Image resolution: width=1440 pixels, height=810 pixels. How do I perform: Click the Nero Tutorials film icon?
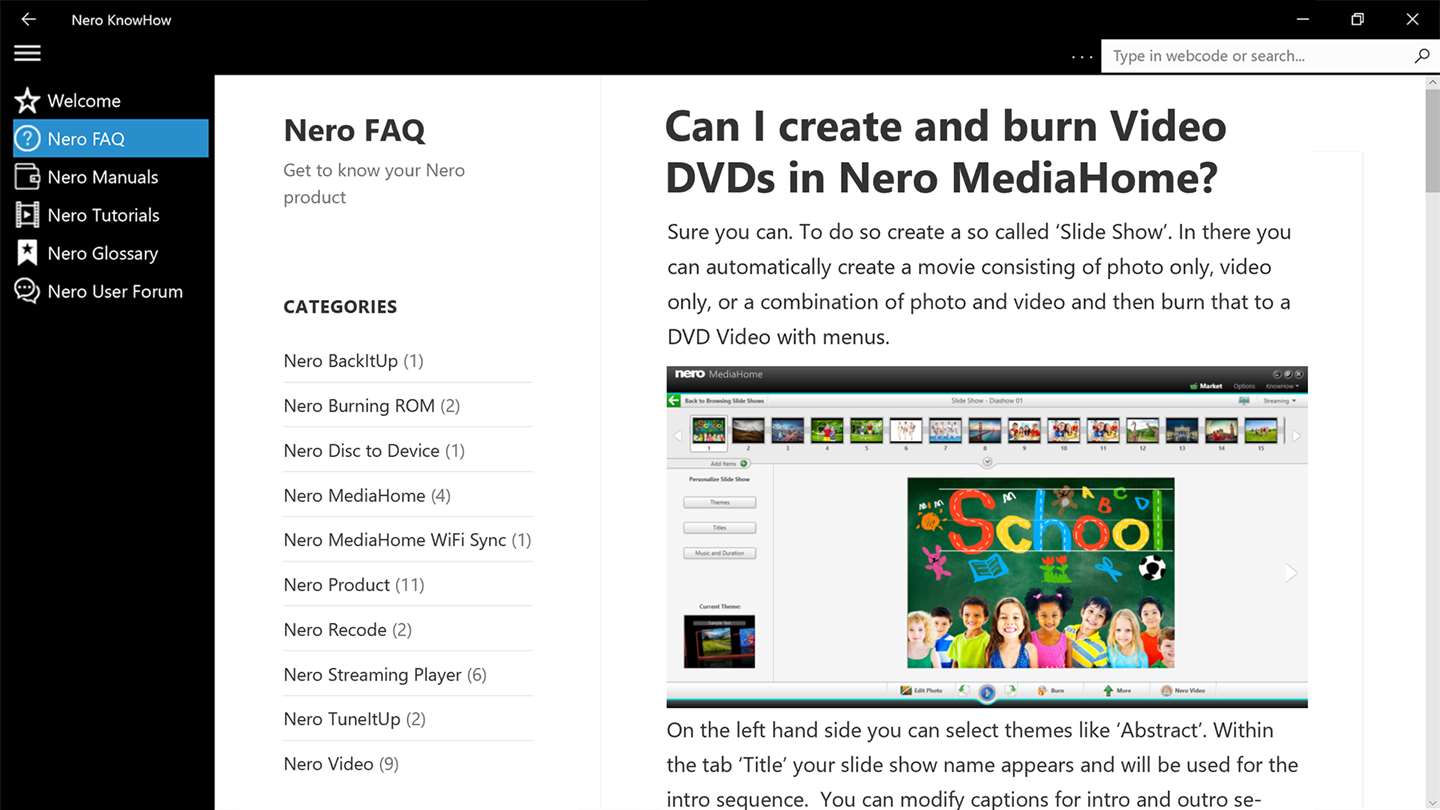click(27, 214)
